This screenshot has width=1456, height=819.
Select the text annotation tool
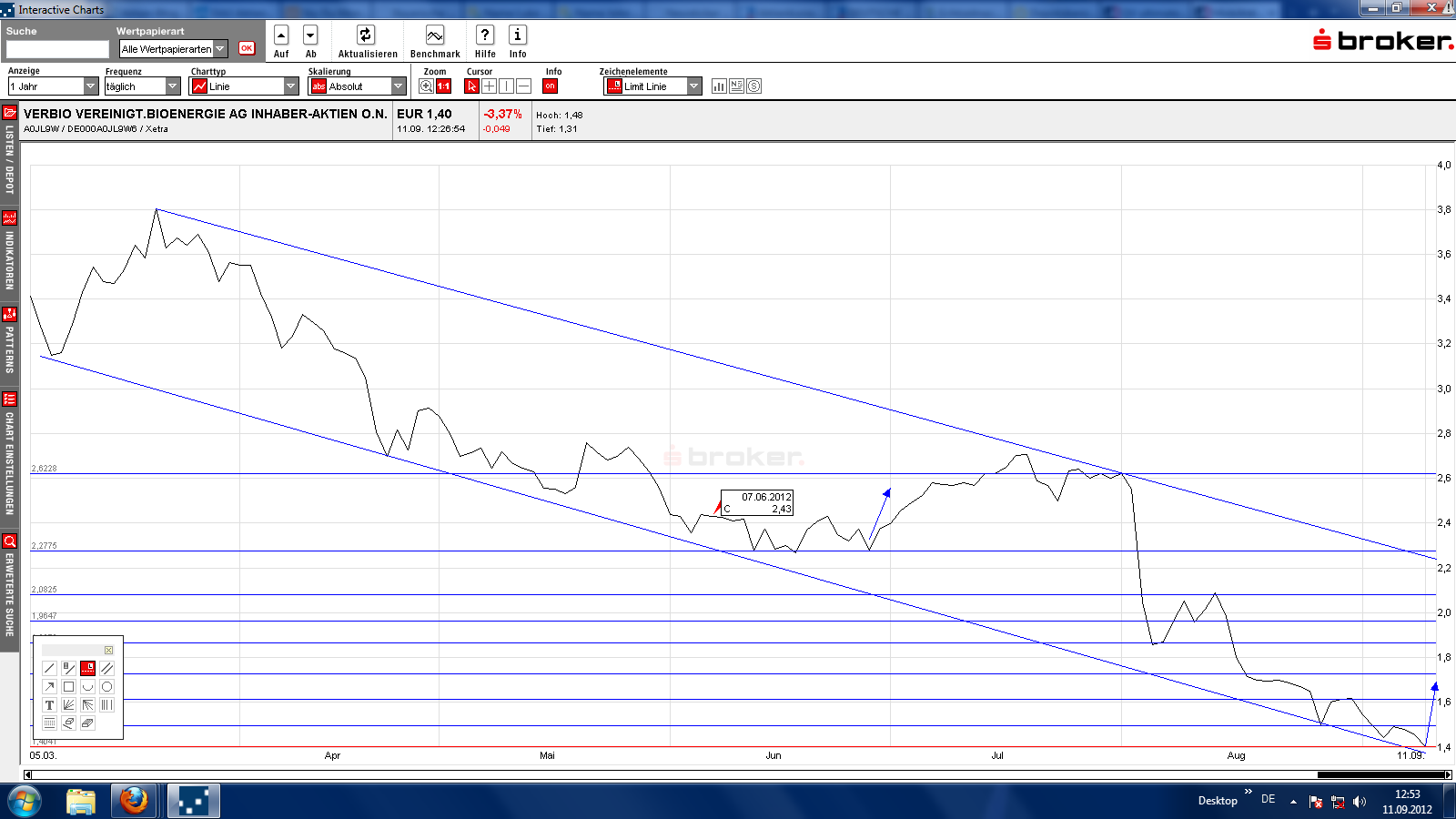(x=50, y=705)
